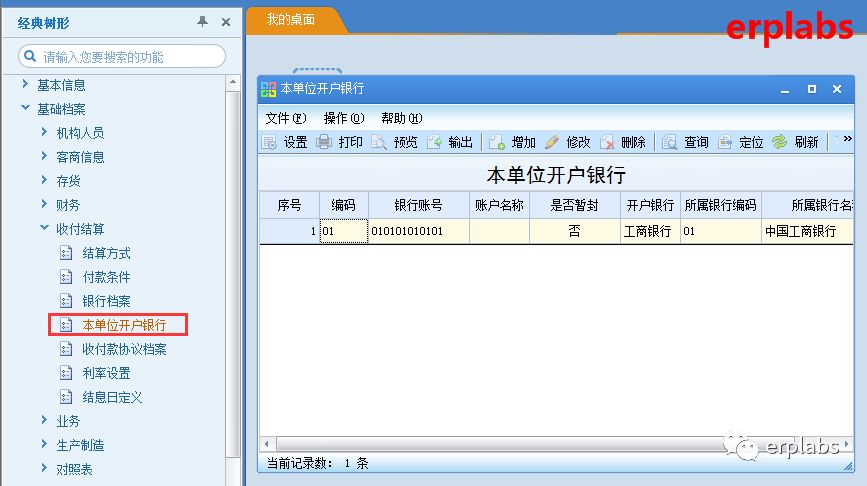The width and height of the screenshot is (867, 486).
Task: Click the 查询 query icon
Action: pyautogui.click(x=670, y=142)
